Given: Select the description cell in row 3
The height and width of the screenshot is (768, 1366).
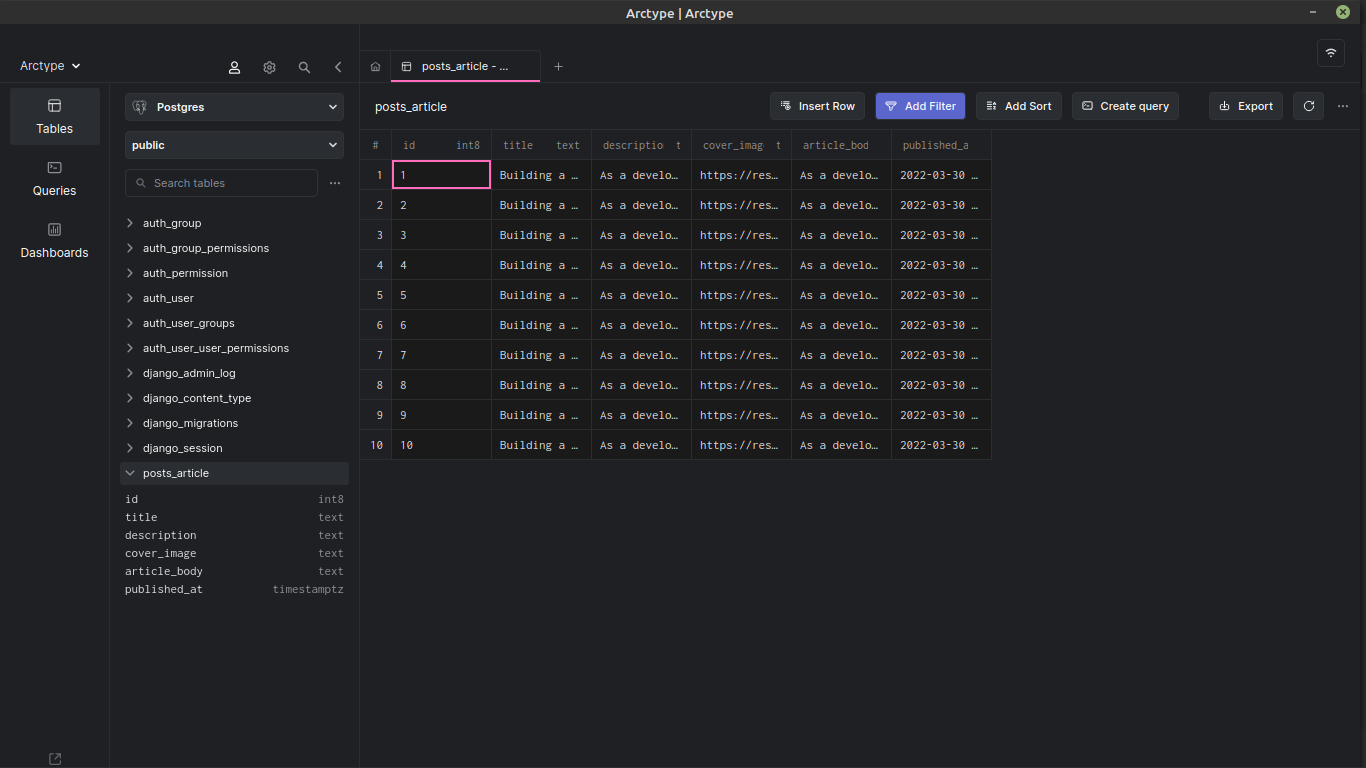Looking at the screenshot, I should tap(641, 235).
